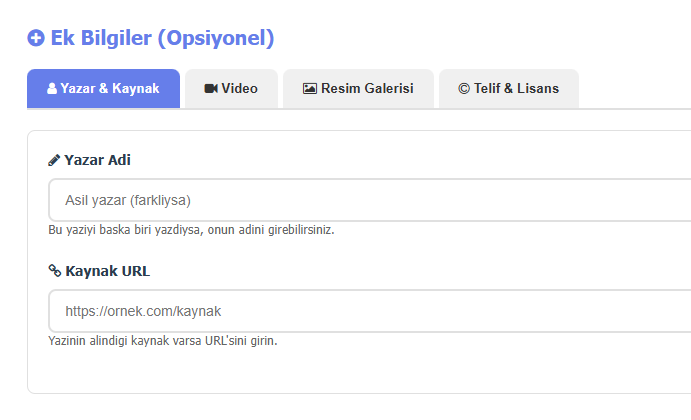This screenshot has width=691, height=420.
Task: Click the picture icon in Resim Galerisi tab
Action: (x=310, y=89)
